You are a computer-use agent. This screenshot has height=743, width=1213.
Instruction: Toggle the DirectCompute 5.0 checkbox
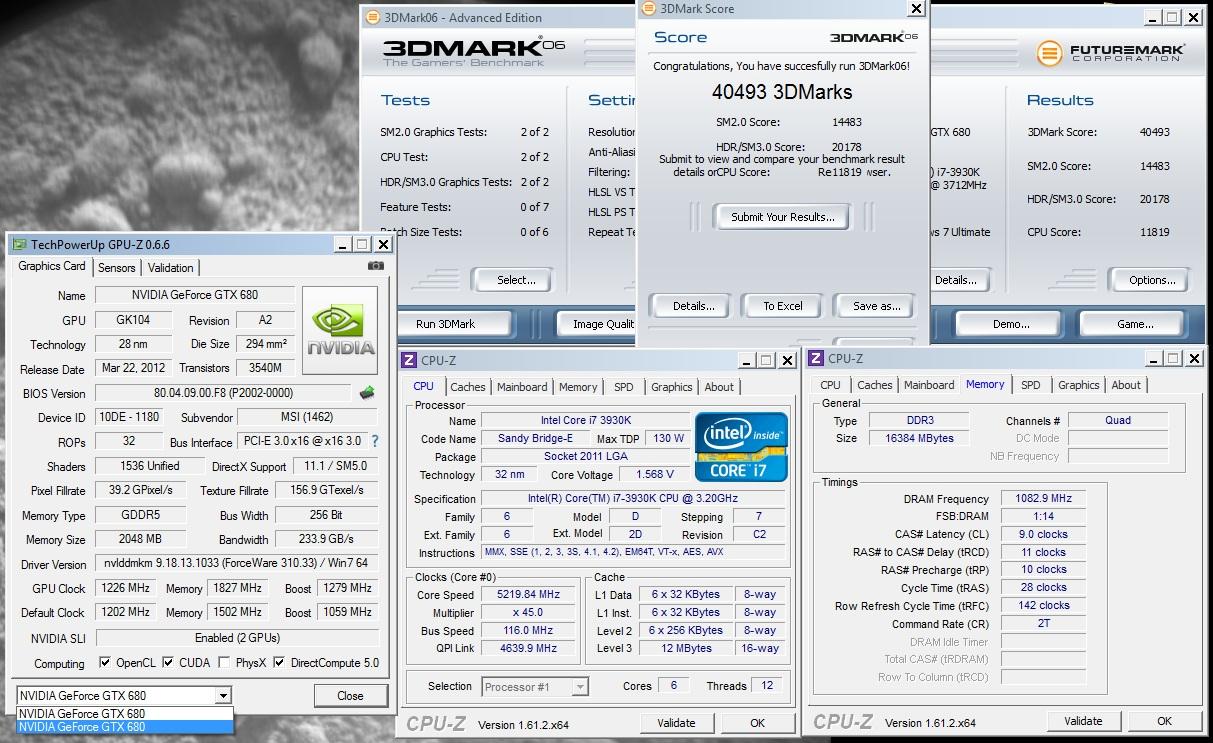click(x=279, y=662)
